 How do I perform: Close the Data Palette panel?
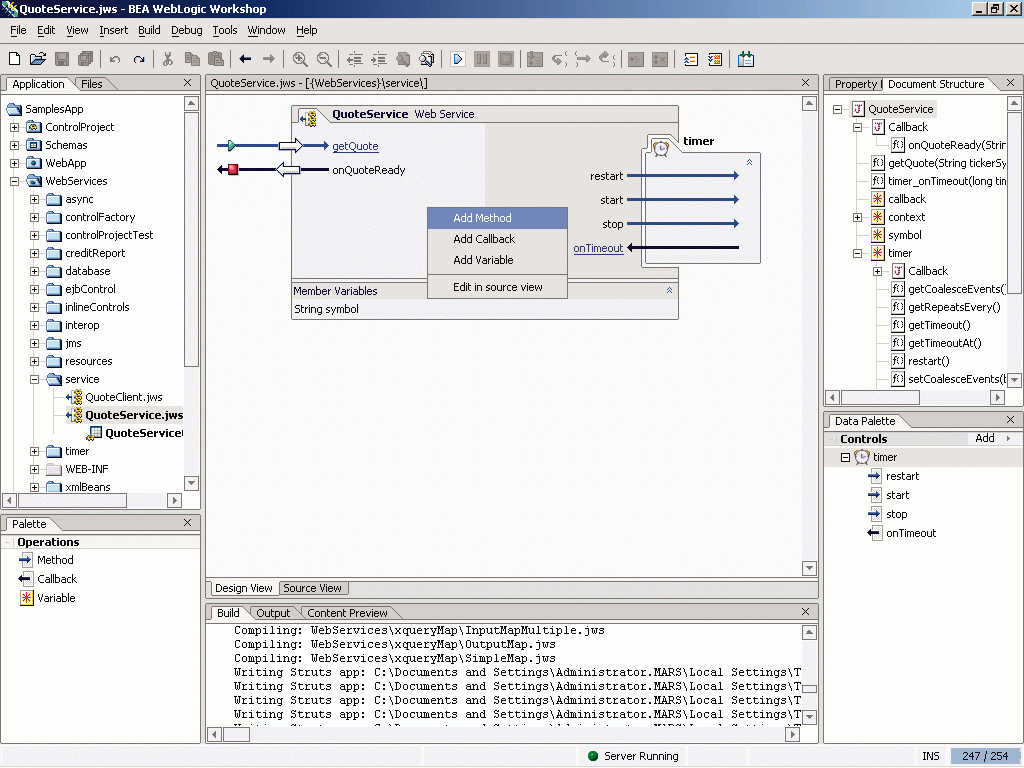pyautogui.click(x=1010, y=420)
